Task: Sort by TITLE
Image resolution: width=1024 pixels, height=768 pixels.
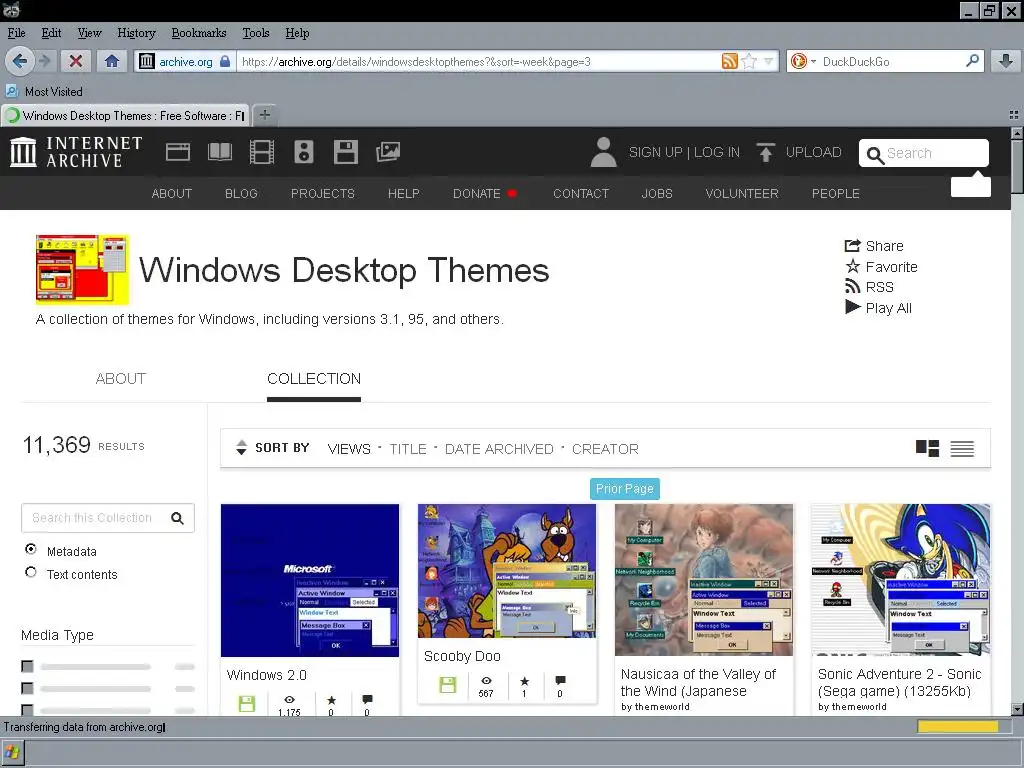Action: coord(408,449)
